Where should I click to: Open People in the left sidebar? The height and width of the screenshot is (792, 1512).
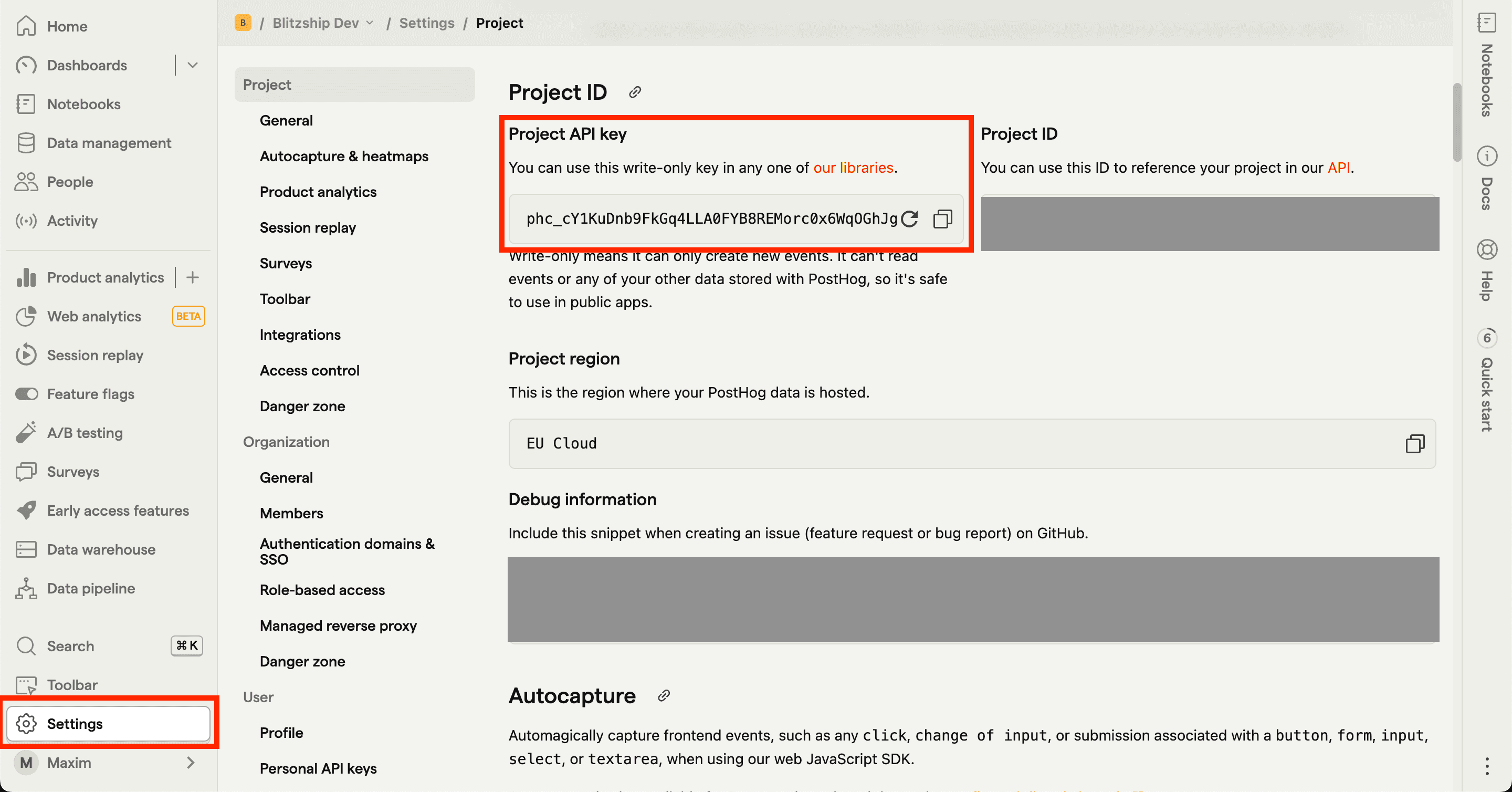[70, 182]
